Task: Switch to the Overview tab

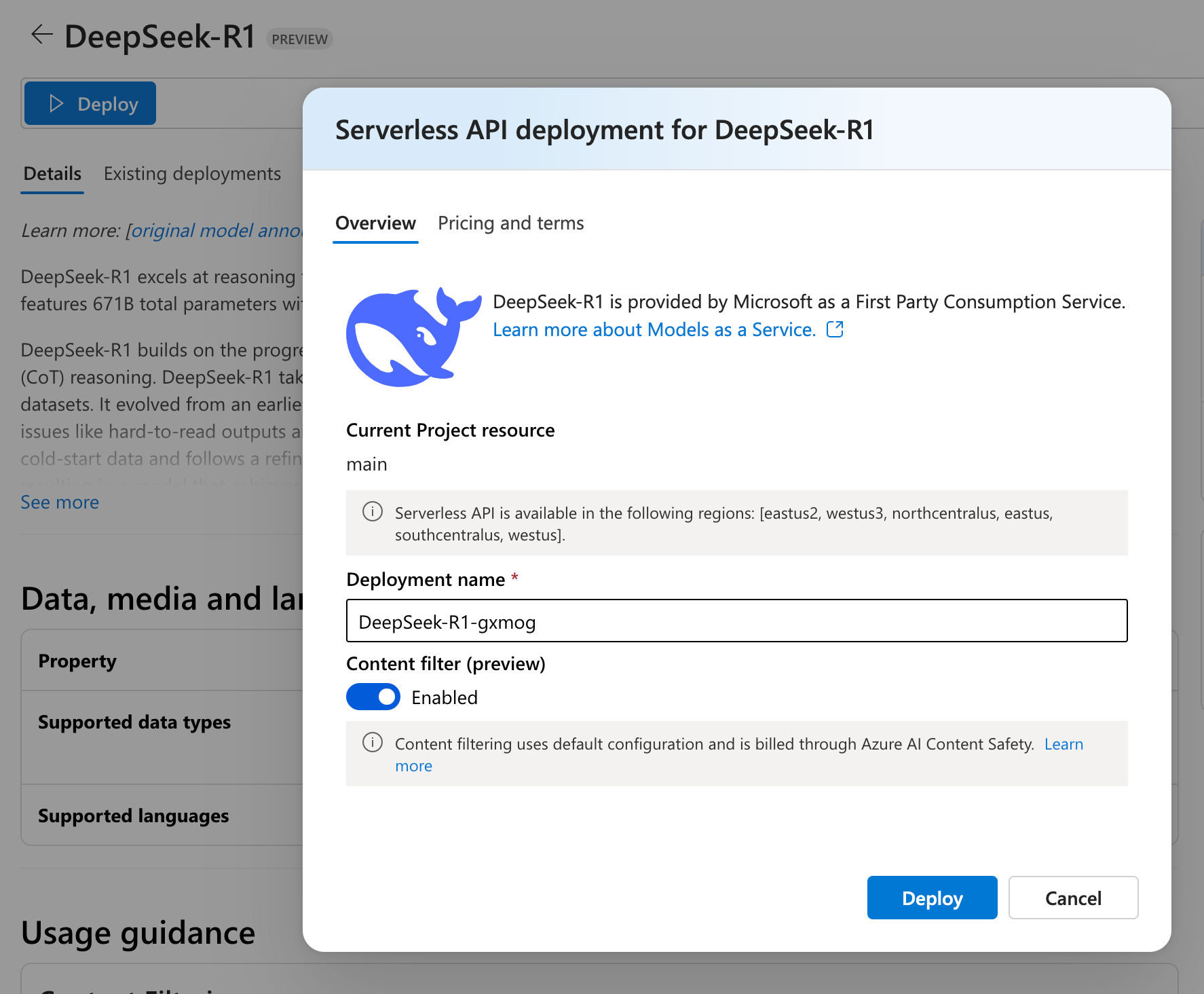Action: tap(375, 223)
